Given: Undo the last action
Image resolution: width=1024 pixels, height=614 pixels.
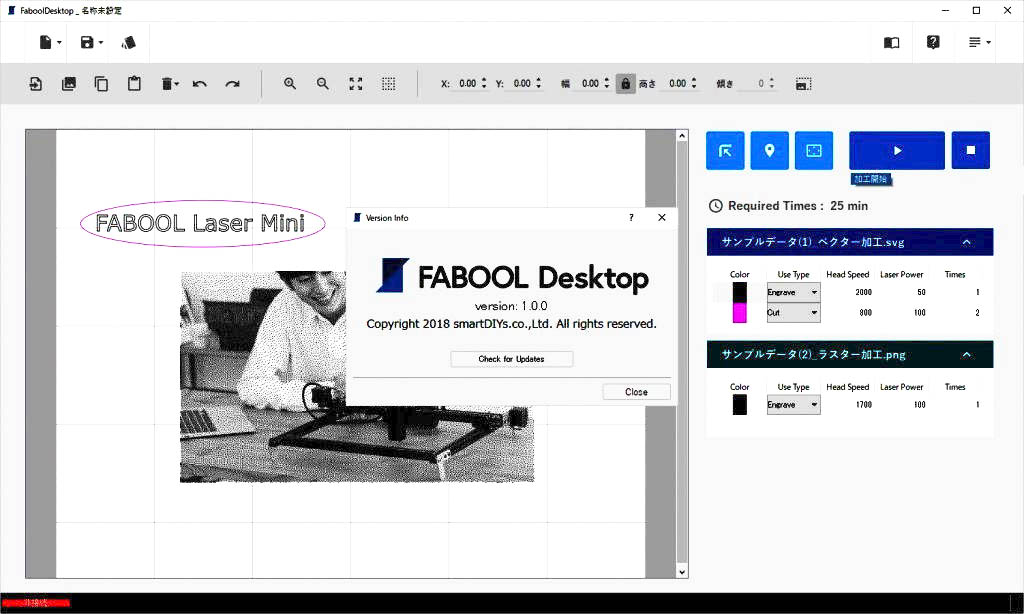Looking at the screenshot, I should pyautogui.click(x=200, y=84).
